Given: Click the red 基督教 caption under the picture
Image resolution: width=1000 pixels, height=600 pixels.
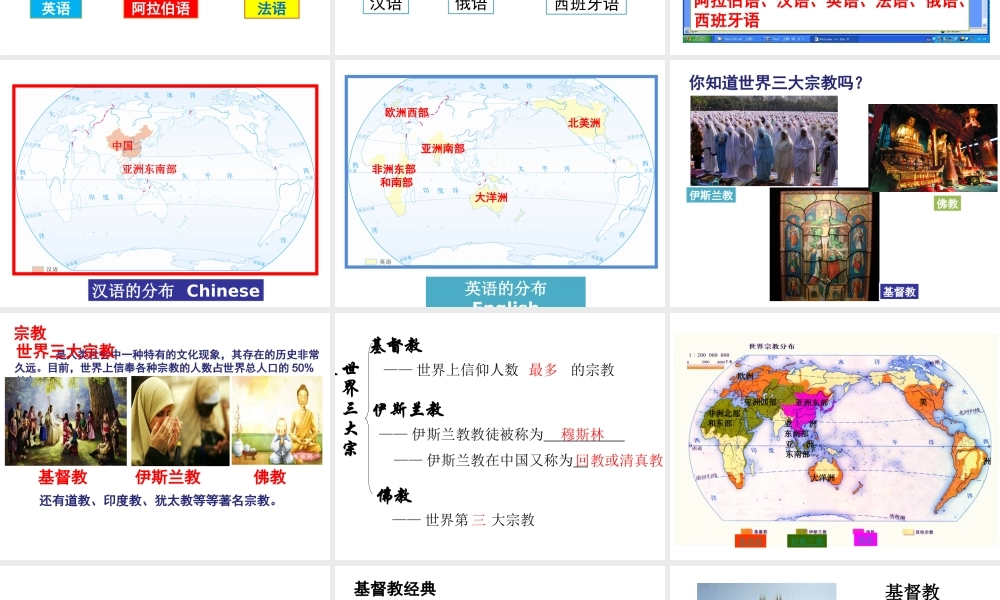Looking at the screenshot, I should coord(62,477).
